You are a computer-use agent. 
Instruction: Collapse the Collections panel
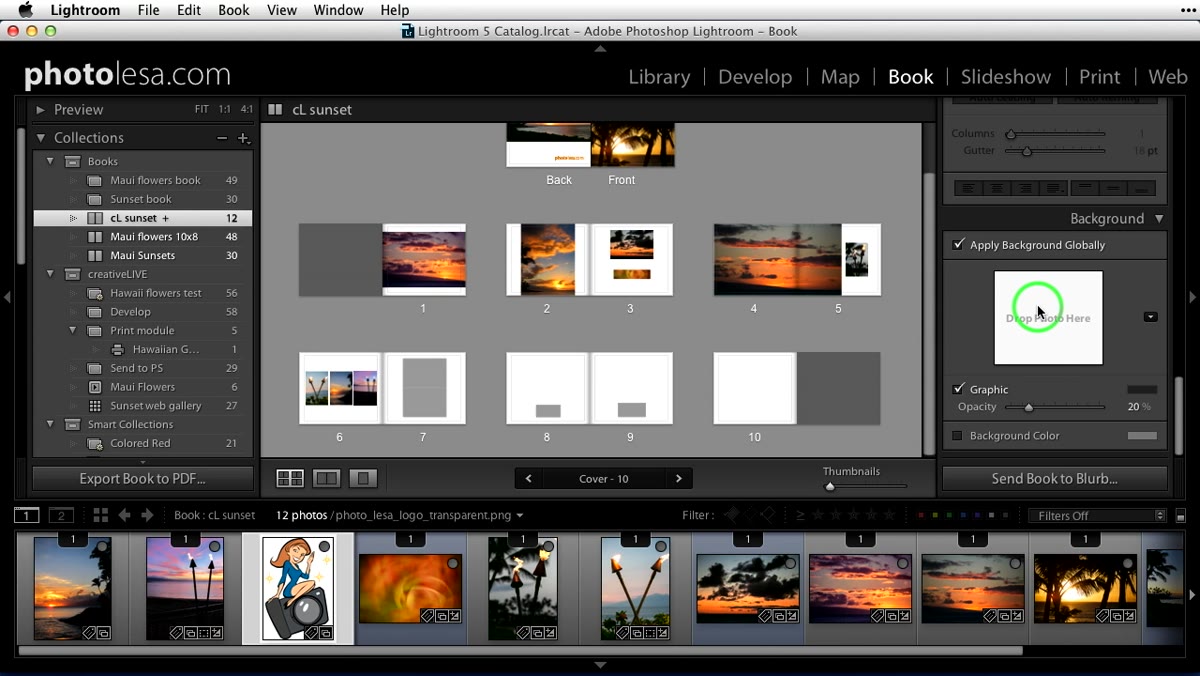[41, 138]
